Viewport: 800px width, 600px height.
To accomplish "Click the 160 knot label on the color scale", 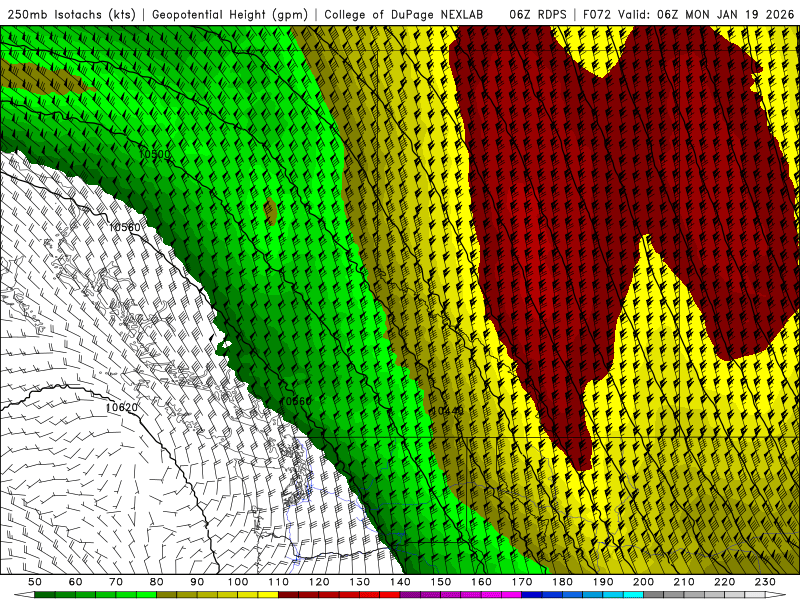I will pyautogui.click(x=481, y=582).
